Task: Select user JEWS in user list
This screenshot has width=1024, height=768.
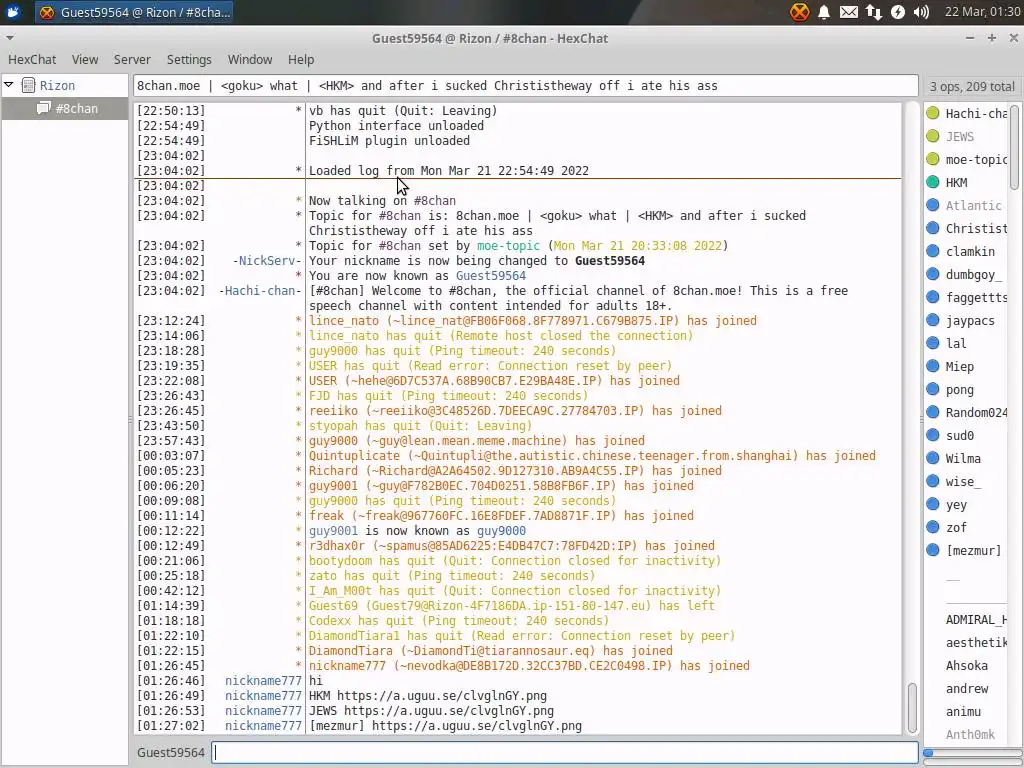Action: pos(959,136)
